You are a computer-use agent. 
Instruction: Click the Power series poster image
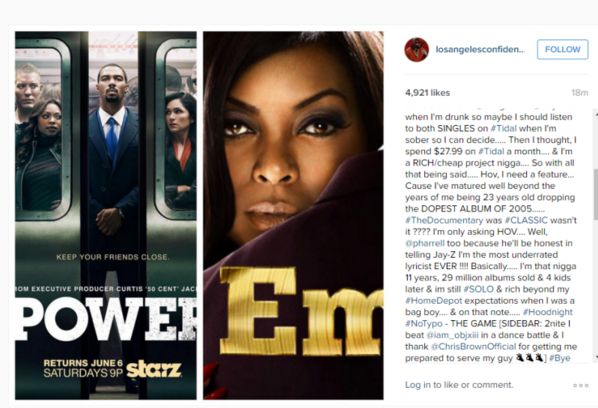coord(106,215)
